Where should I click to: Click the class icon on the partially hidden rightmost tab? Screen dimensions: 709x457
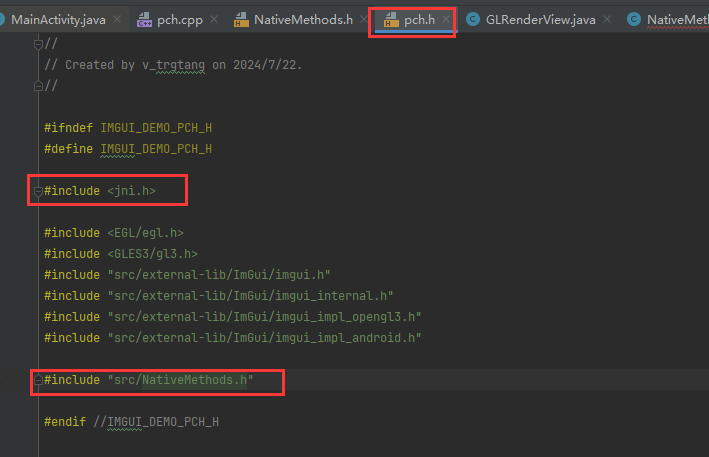click(x=633, y=20)
